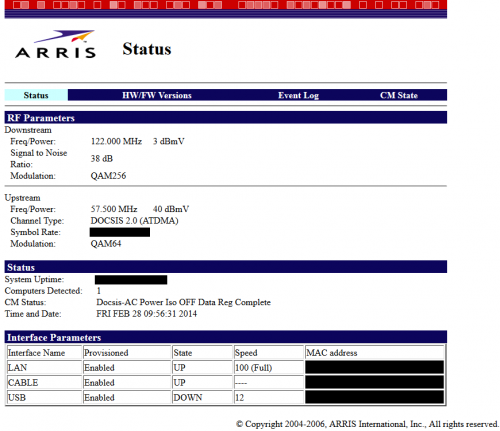Select the downstream frequency 122.000 MHz
This screenshot has height=431, width=500.
coord(116,141)
